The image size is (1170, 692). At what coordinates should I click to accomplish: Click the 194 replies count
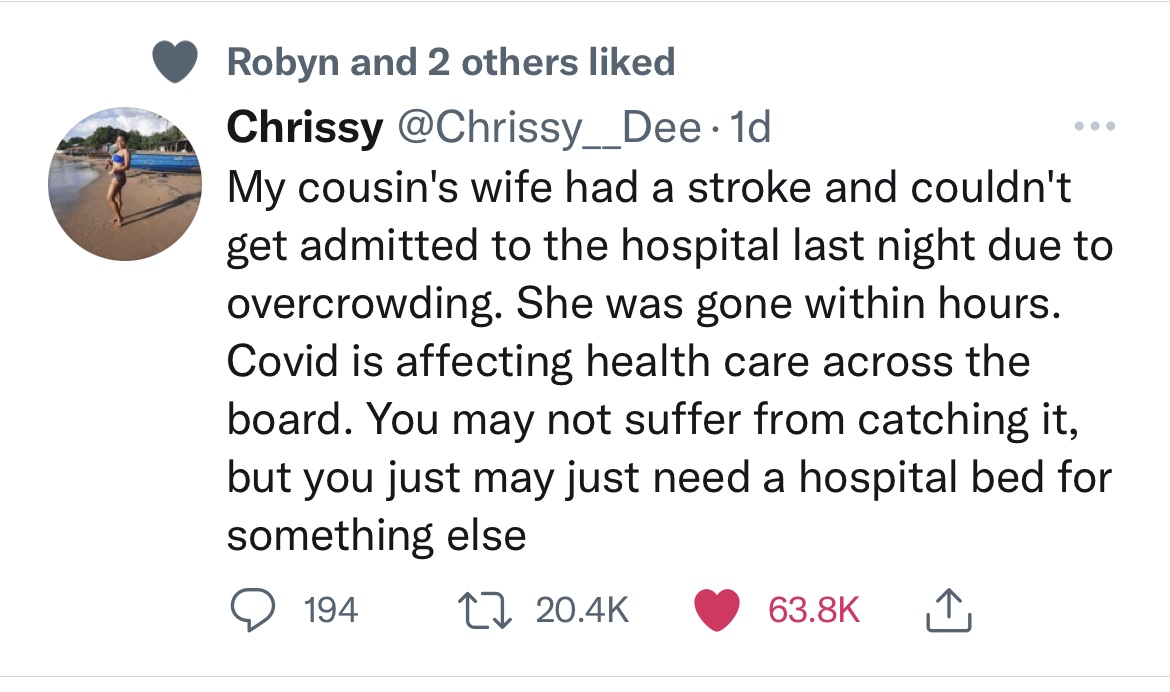330,610
